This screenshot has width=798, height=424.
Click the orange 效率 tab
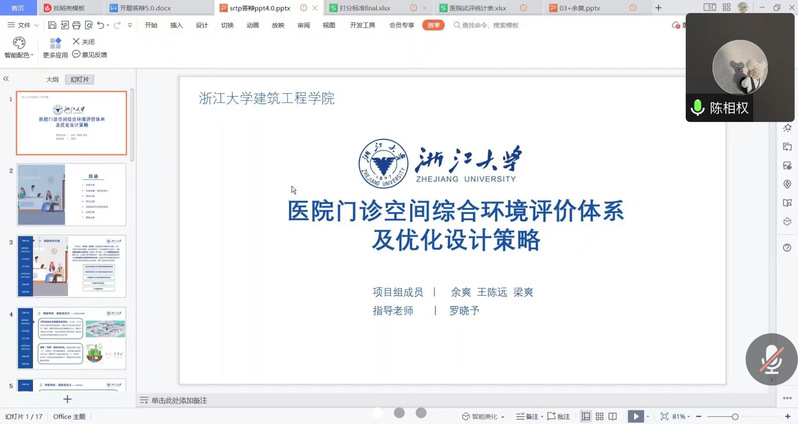pos(433,25)
